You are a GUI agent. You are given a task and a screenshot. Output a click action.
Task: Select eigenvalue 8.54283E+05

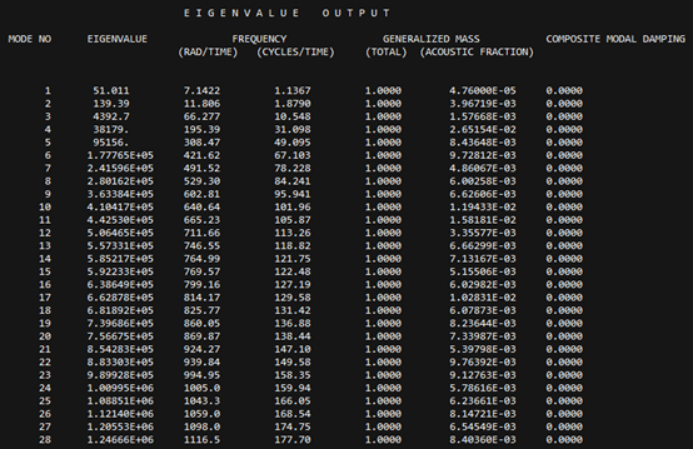tap(120, 349)
